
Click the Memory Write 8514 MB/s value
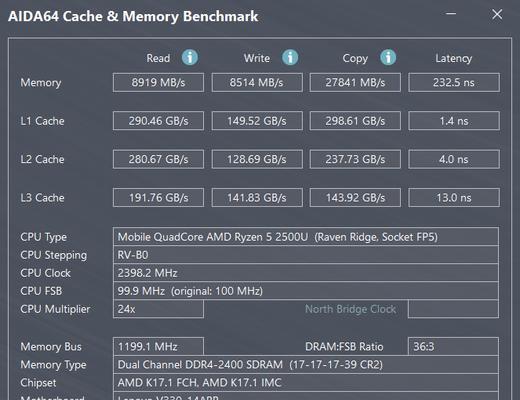pos(257,82)
